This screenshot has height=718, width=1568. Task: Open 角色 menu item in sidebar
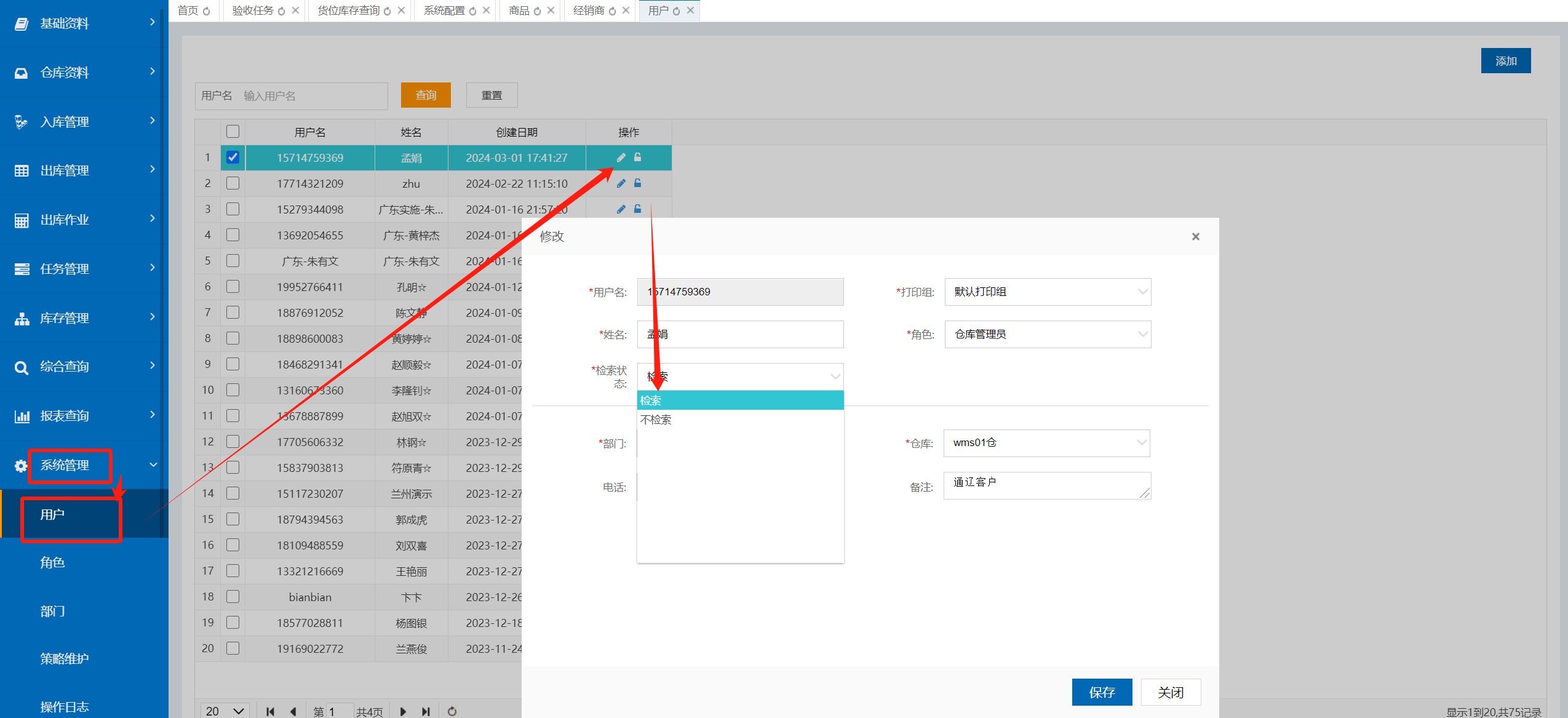coord(52,562)
